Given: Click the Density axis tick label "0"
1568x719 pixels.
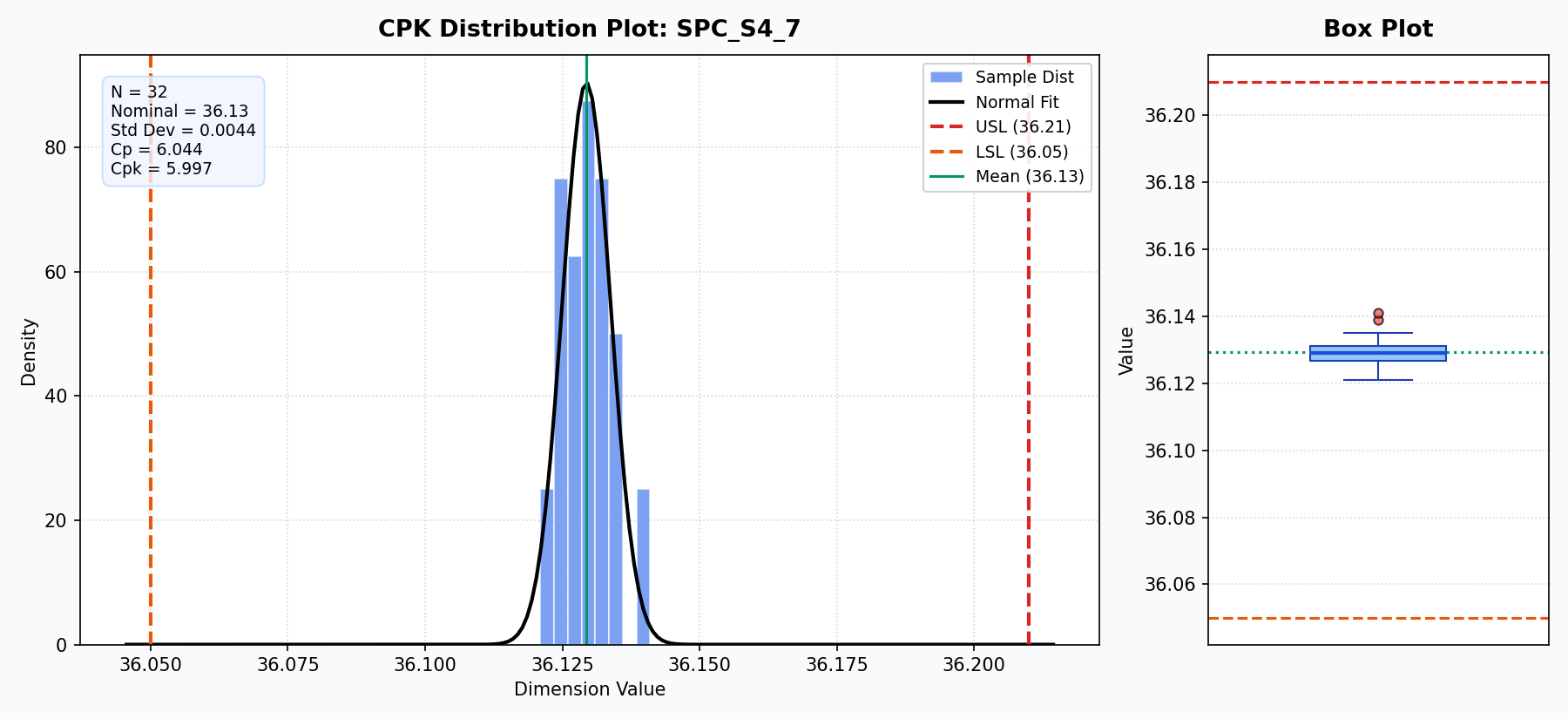Looking at the screenshot, I should tap(61, 645).
